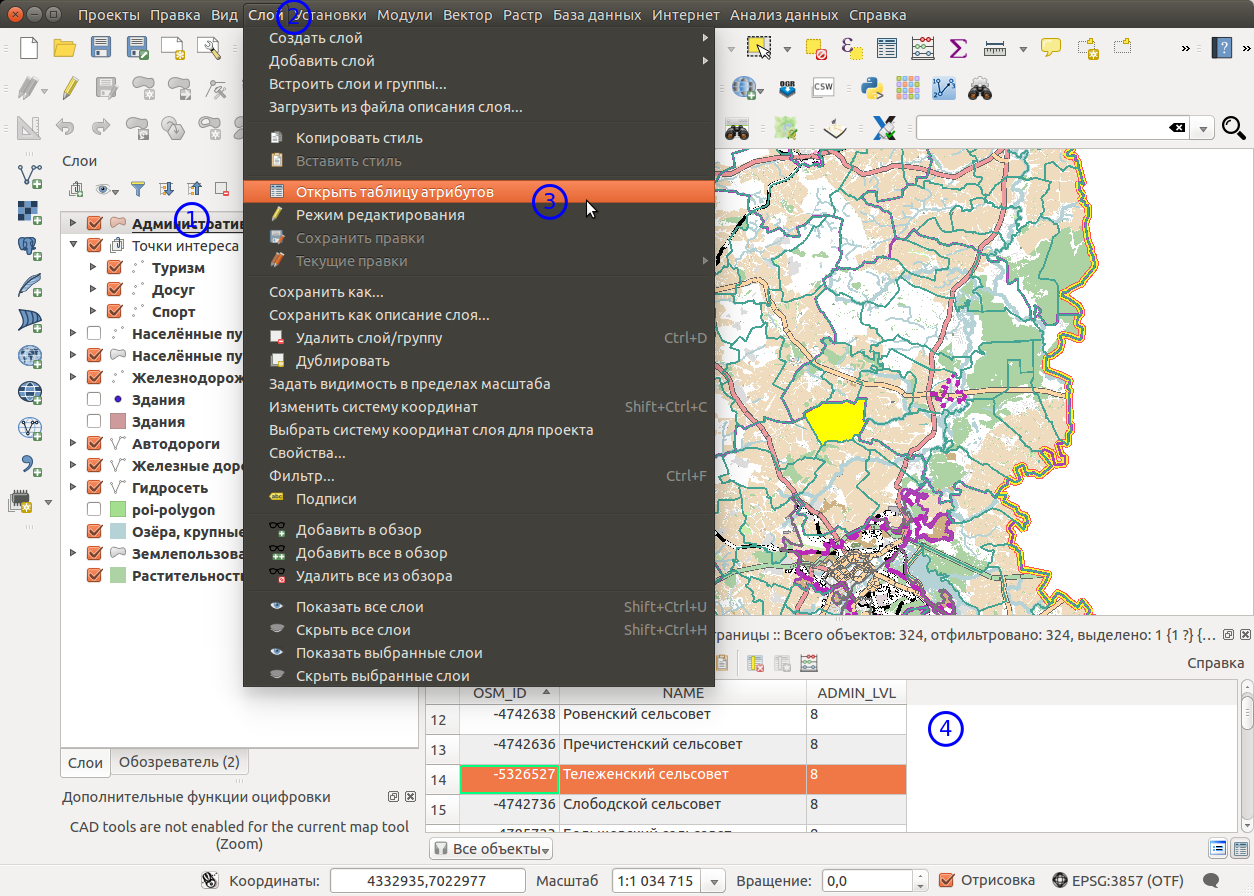
Task: Open the Растр menu
Action: pyautogui.click(x=523, y=15)
